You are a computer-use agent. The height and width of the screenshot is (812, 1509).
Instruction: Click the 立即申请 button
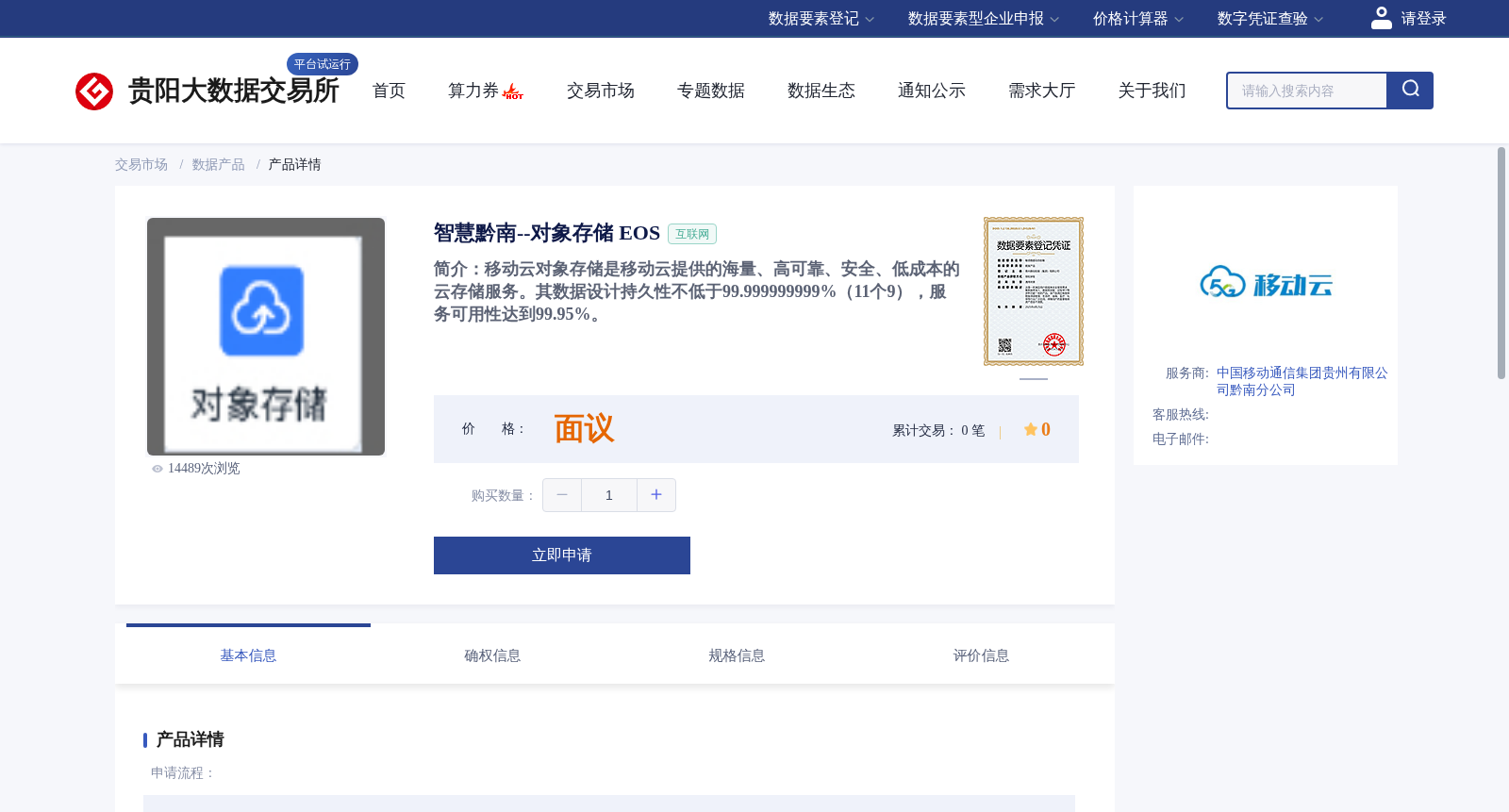click(x=562, y=555)
